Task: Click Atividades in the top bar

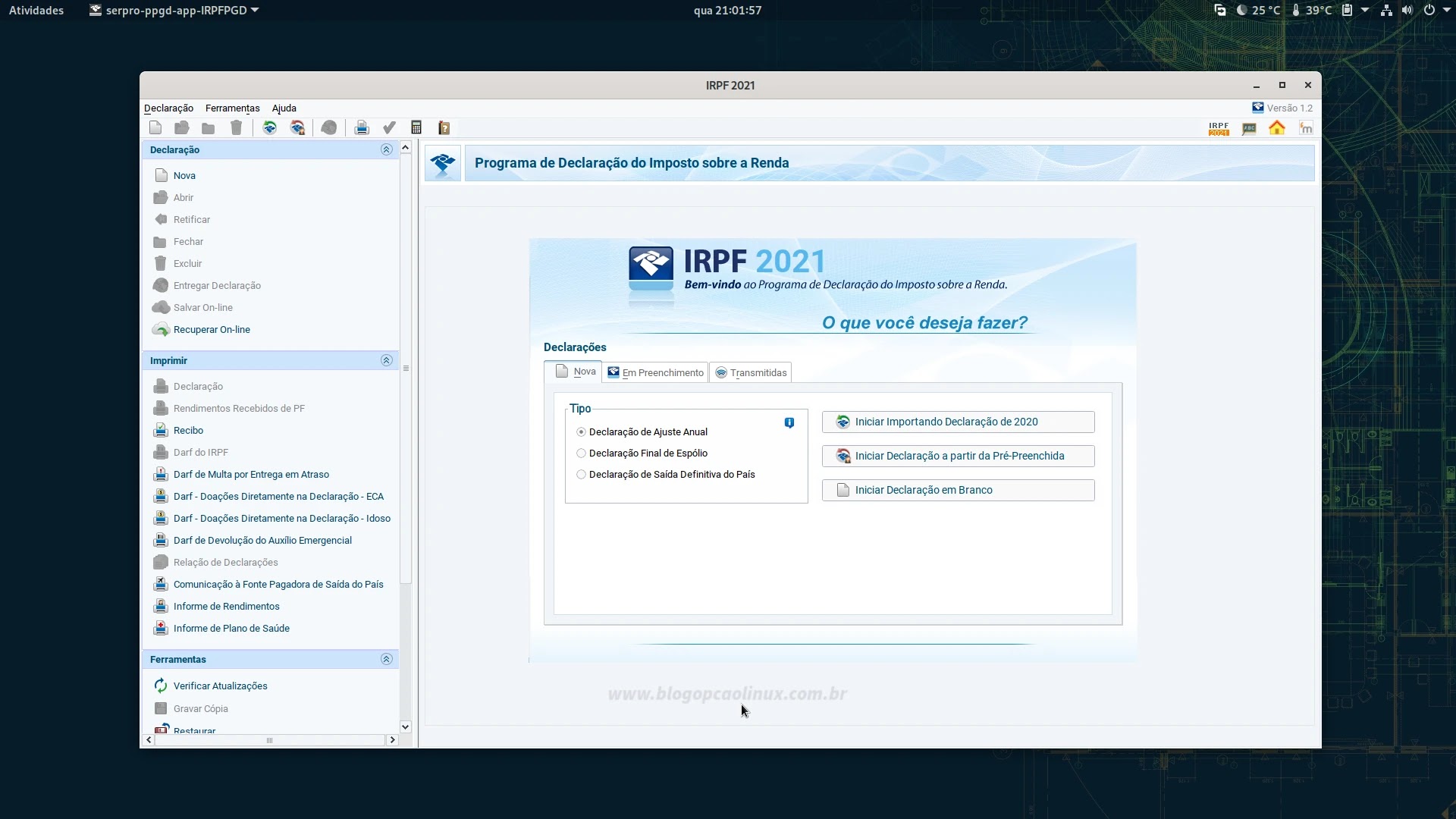Action: point(36,10)
